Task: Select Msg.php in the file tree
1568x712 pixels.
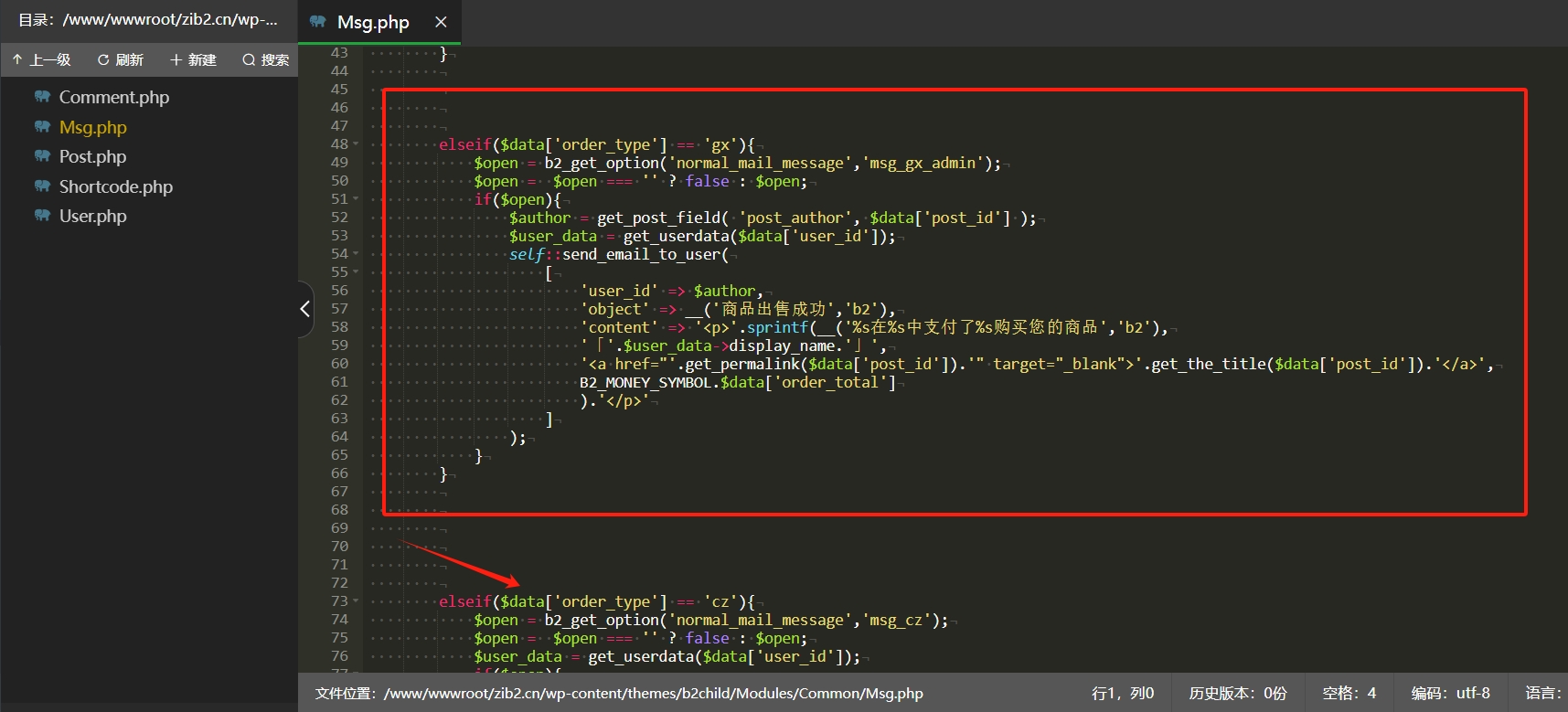Action: pos(92,127)
